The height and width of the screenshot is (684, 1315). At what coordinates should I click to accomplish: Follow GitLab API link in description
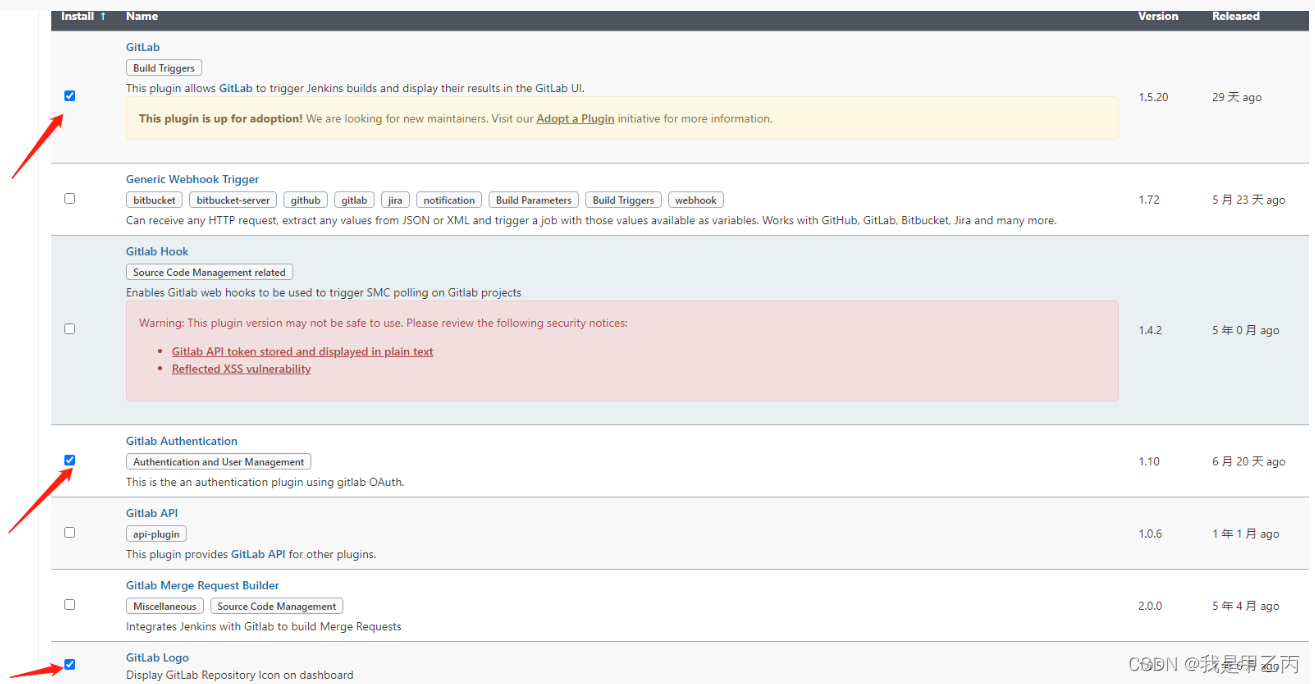258,554
